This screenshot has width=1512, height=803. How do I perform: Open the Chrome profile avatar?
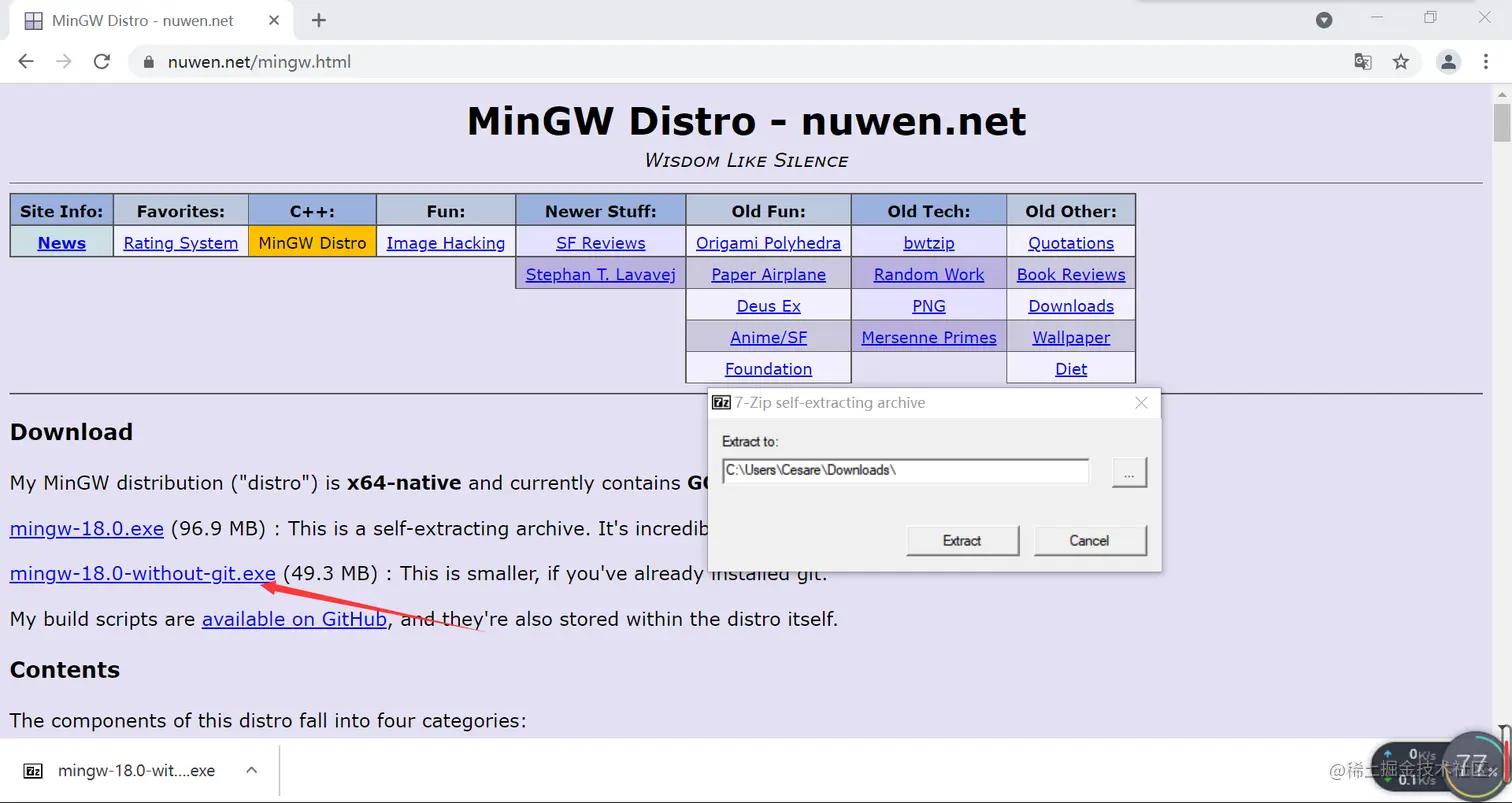[1448, 62]
